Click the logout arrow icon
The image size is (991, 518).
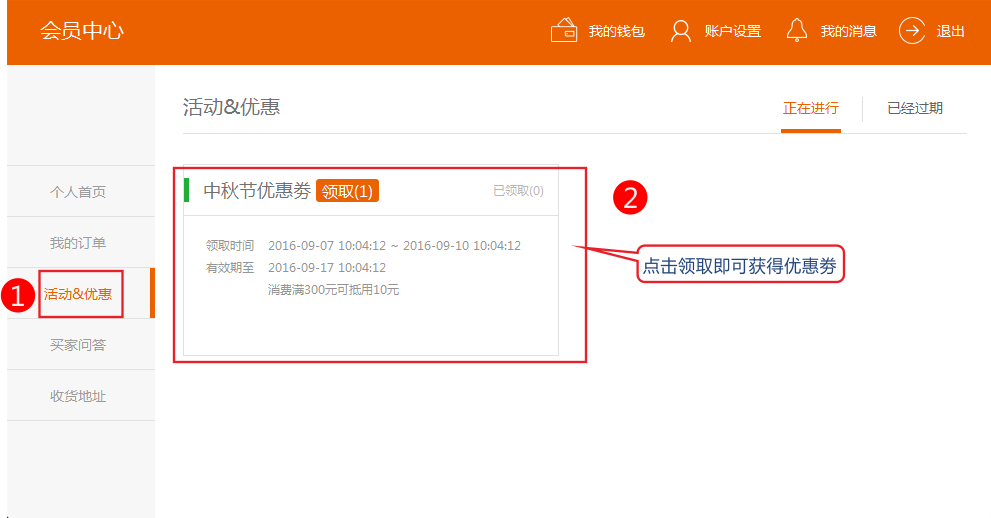coord(912,31)
